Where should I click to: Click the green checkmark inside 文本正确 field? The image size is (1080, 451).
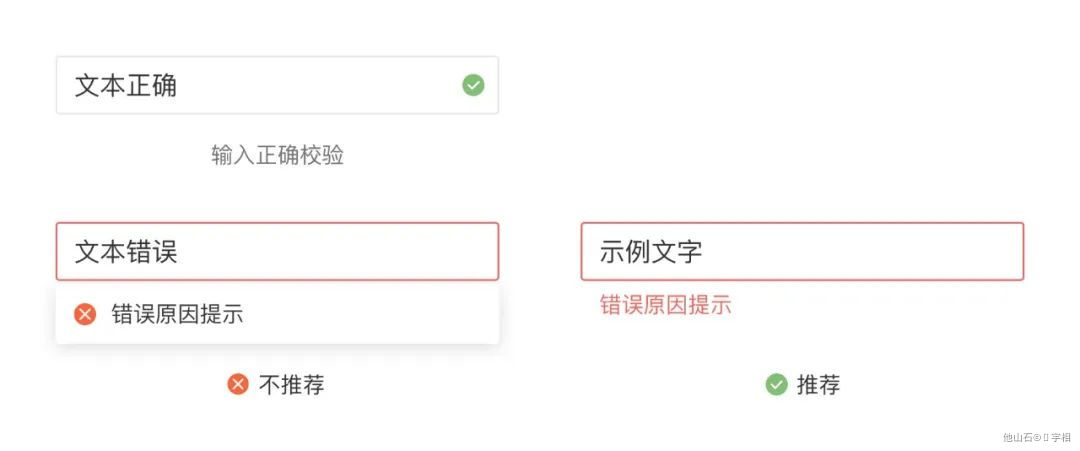click(x=473, y=85)
